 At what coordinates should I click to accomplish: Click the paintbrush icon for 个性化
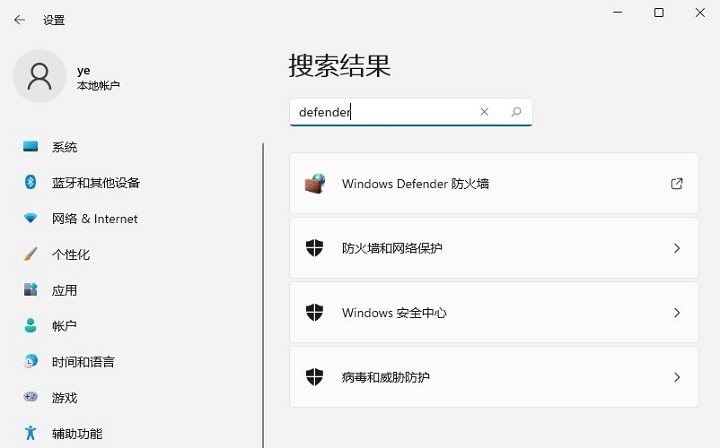[x=31, y=254]
